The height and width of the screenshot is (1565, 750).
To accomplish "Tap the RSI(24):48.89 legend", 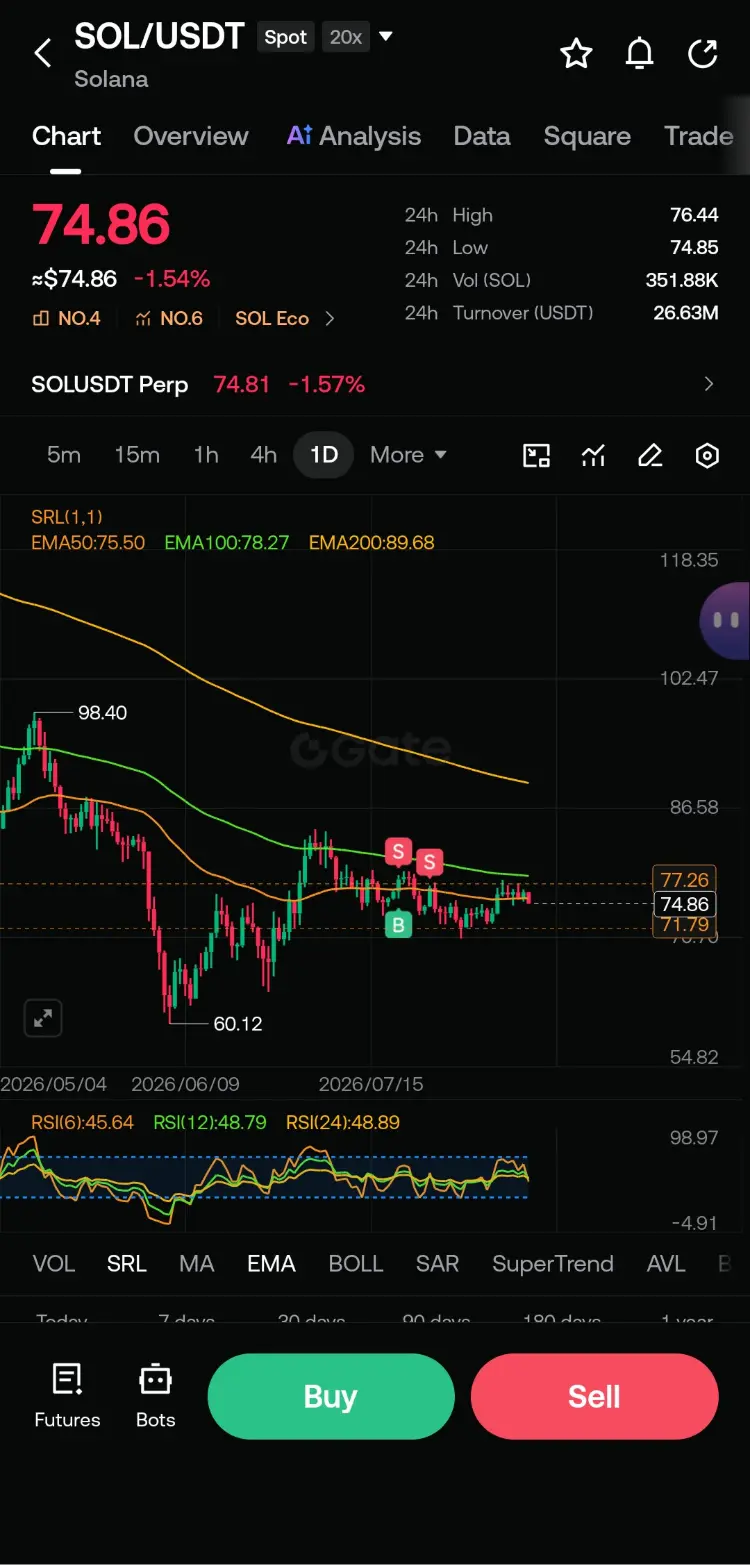I will tap(343, 1122).
